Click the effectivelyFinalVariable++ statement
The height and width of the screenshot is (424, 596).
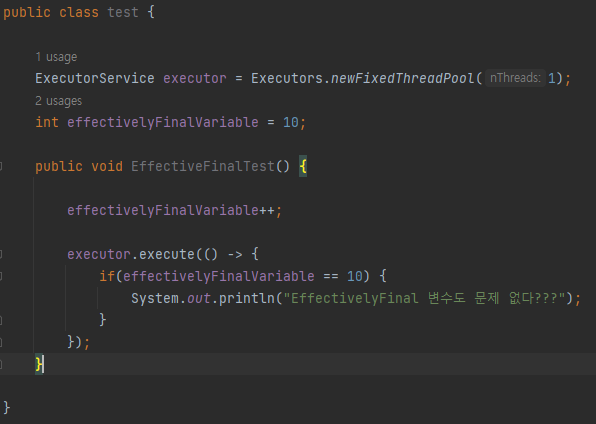pyautogui.click(x=174, y=211)
